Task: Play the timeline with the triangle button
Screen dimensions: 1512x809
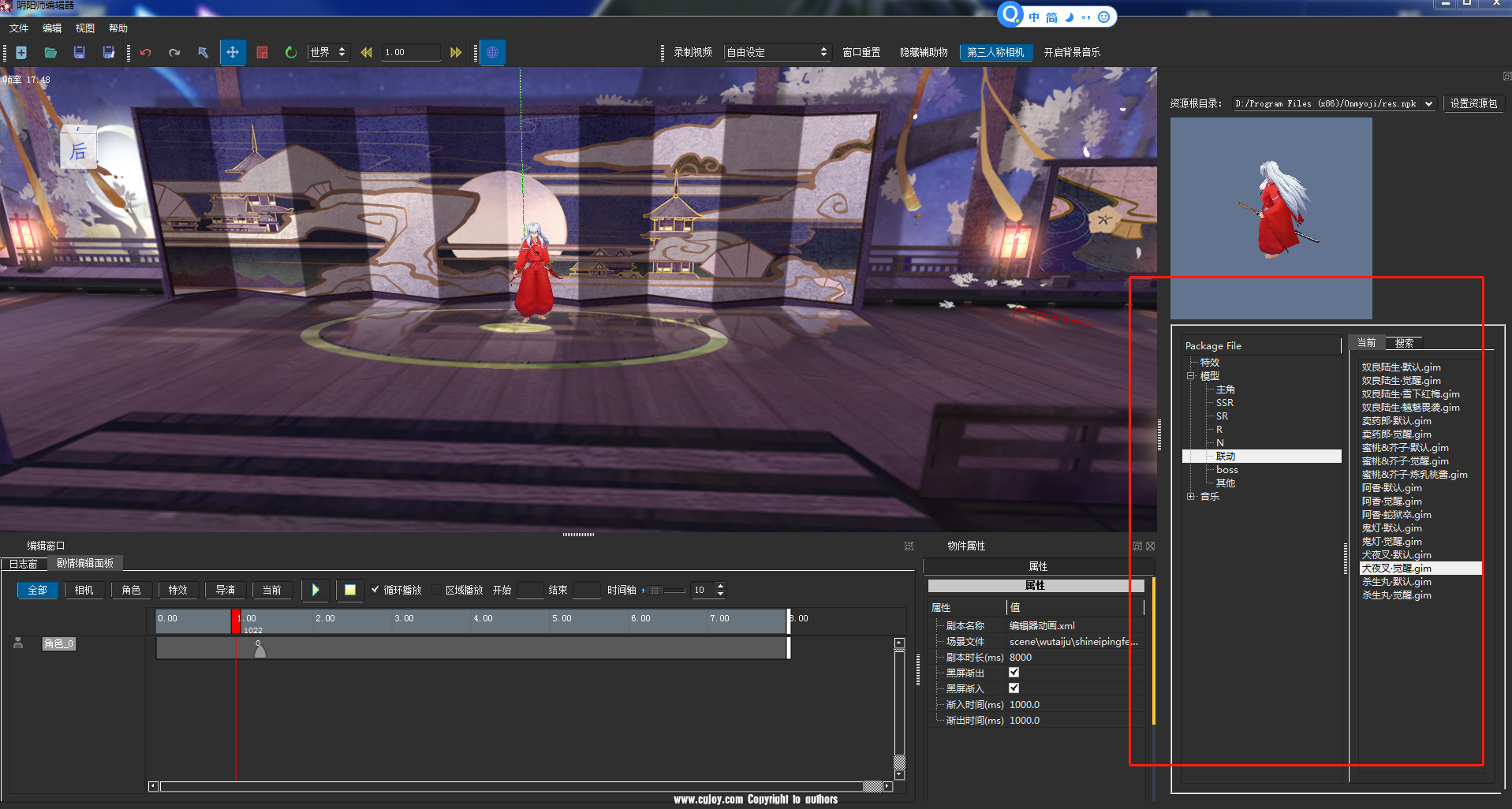Action: point(315,590)
